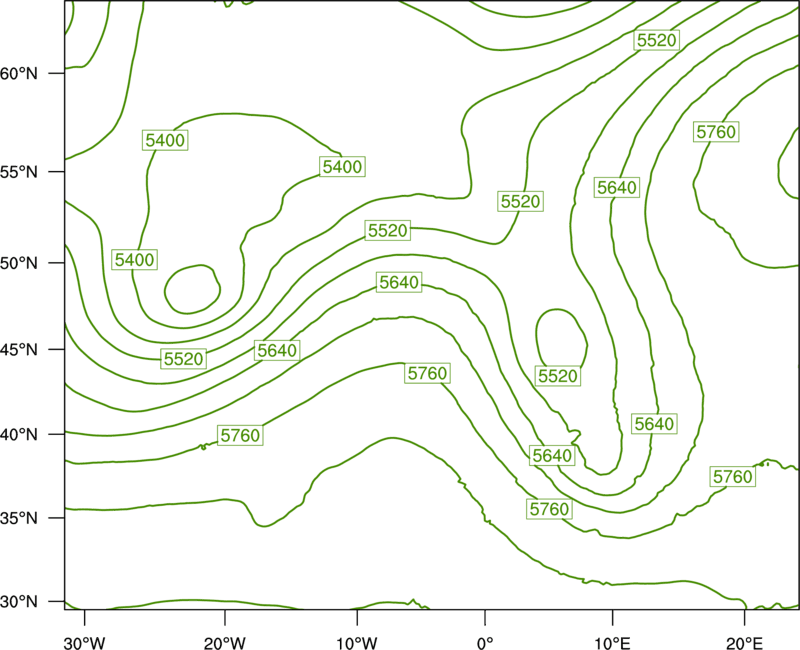Click the 45°N latitude axis label
This screenshot has width=800, height=650.
tap(19, 349)
